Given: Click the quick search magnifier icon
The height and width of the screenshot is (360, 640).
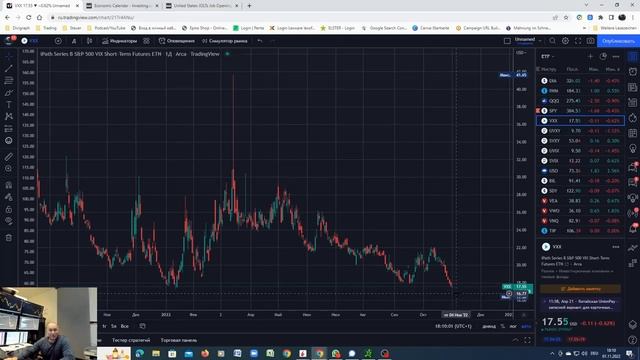Looking at the screenshot, I should click(552, 41).
